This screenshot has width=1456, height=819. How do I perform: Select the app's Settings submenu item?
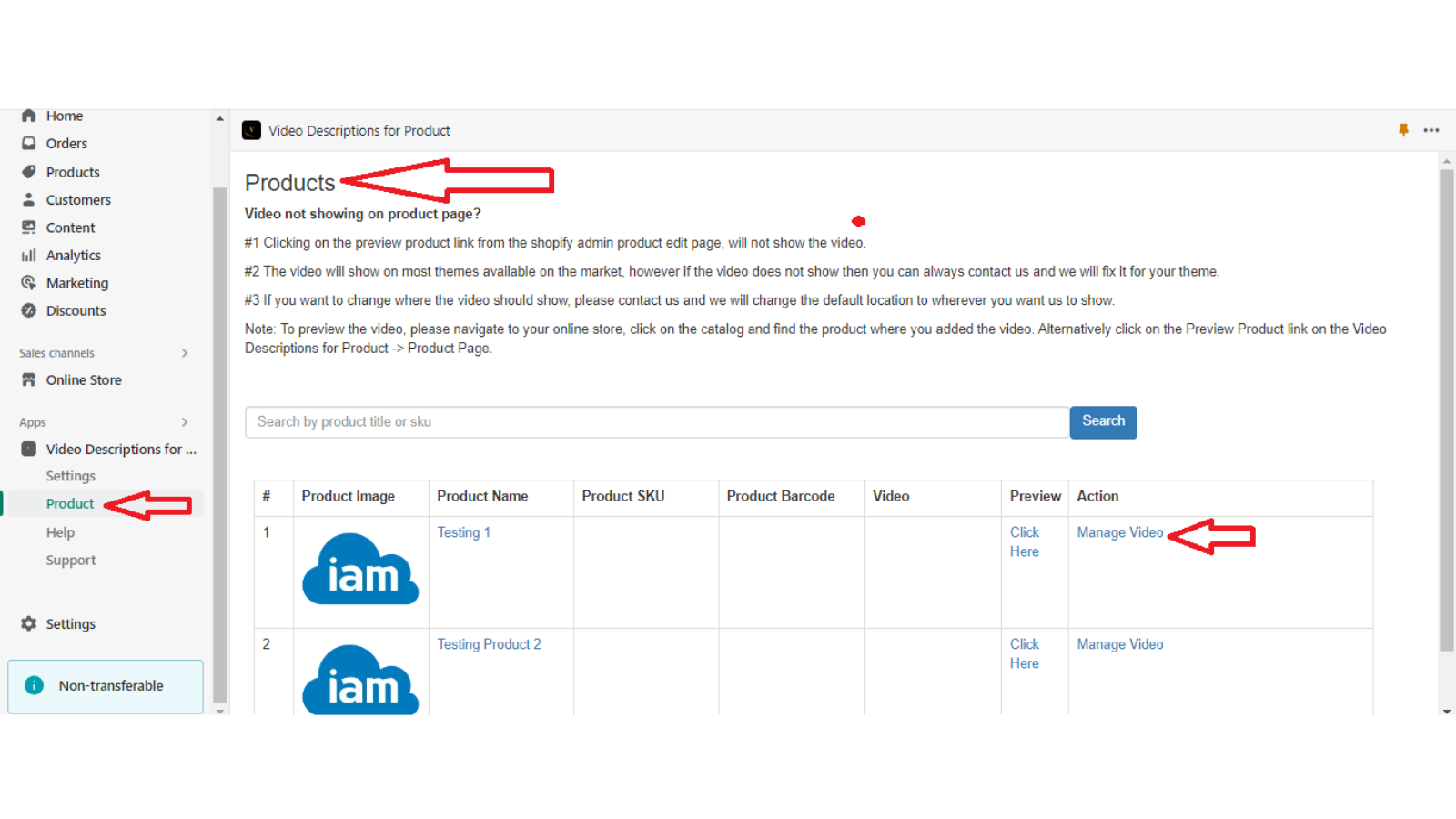(70, 476)
